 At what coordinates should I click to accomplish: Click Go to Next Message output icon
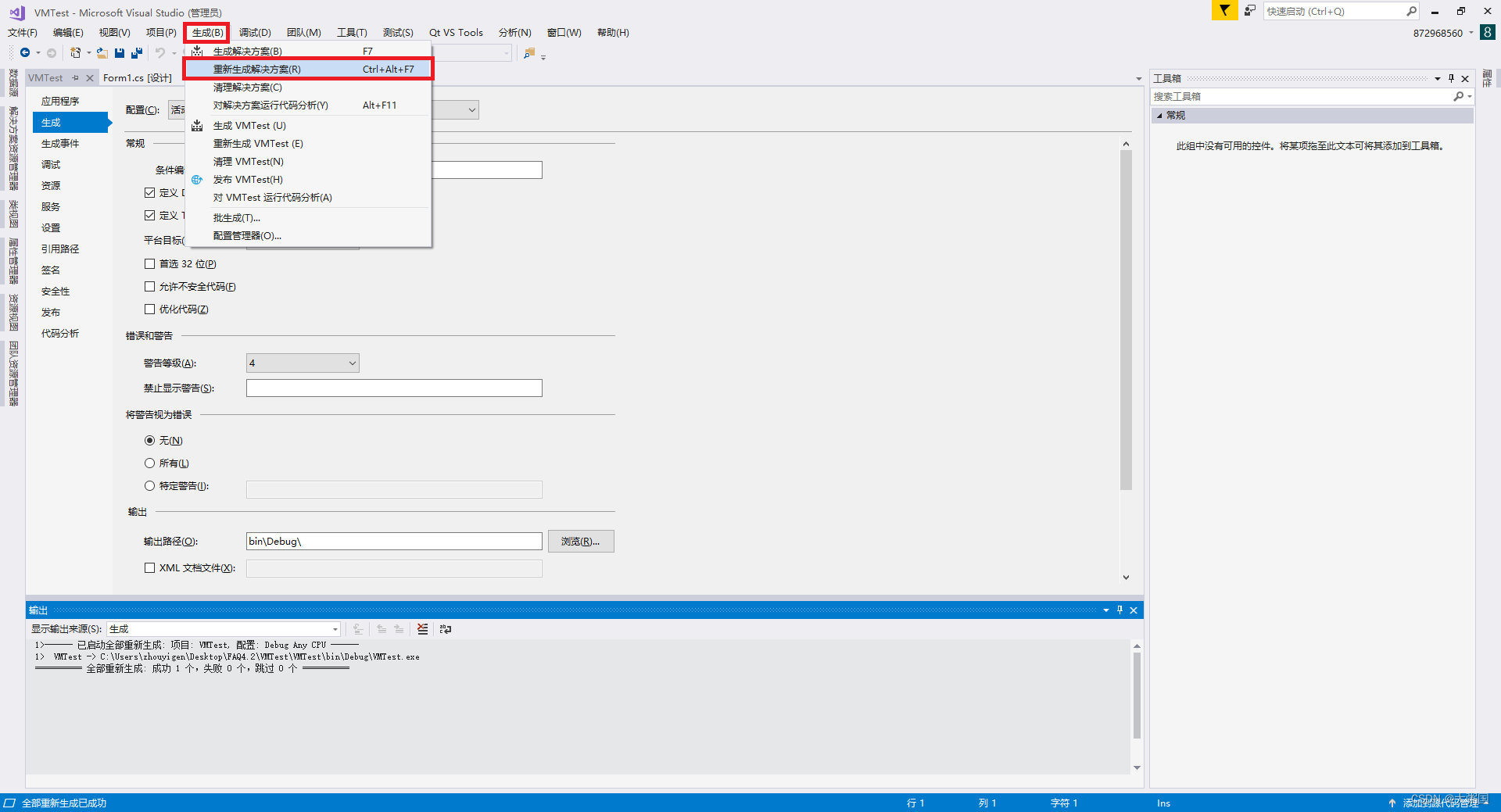pos(399,628)
